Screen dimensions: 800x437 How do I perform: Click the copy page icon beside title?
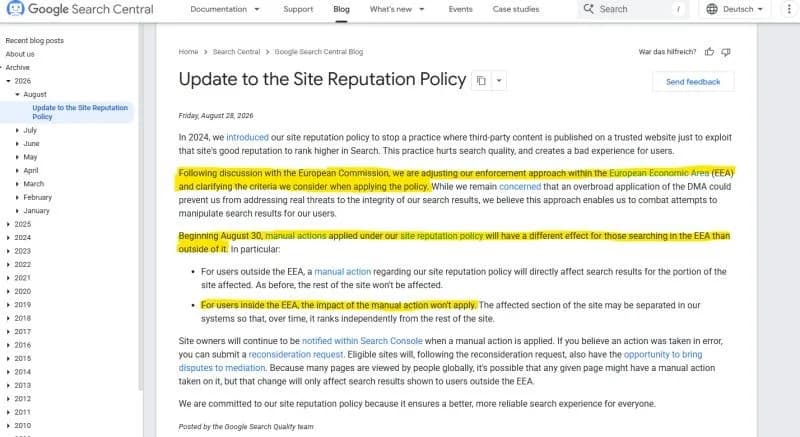pos(481,81)
